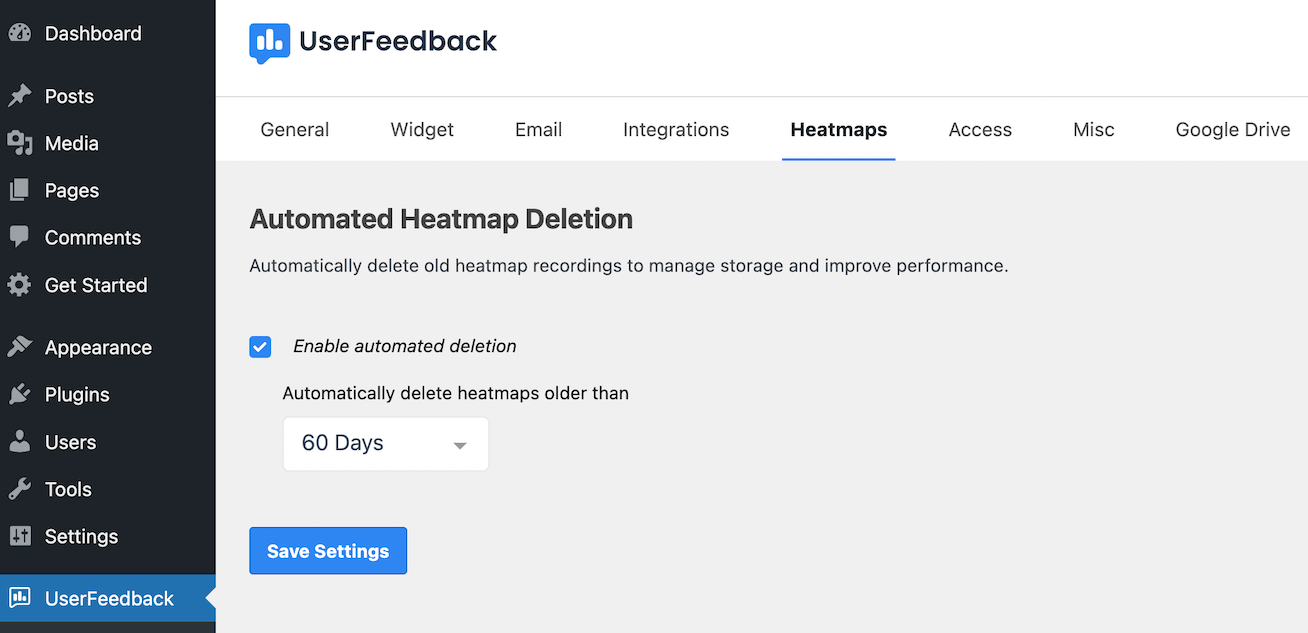
Task: Open the Appearance paintbrush icon
Action: coord(21,346)
